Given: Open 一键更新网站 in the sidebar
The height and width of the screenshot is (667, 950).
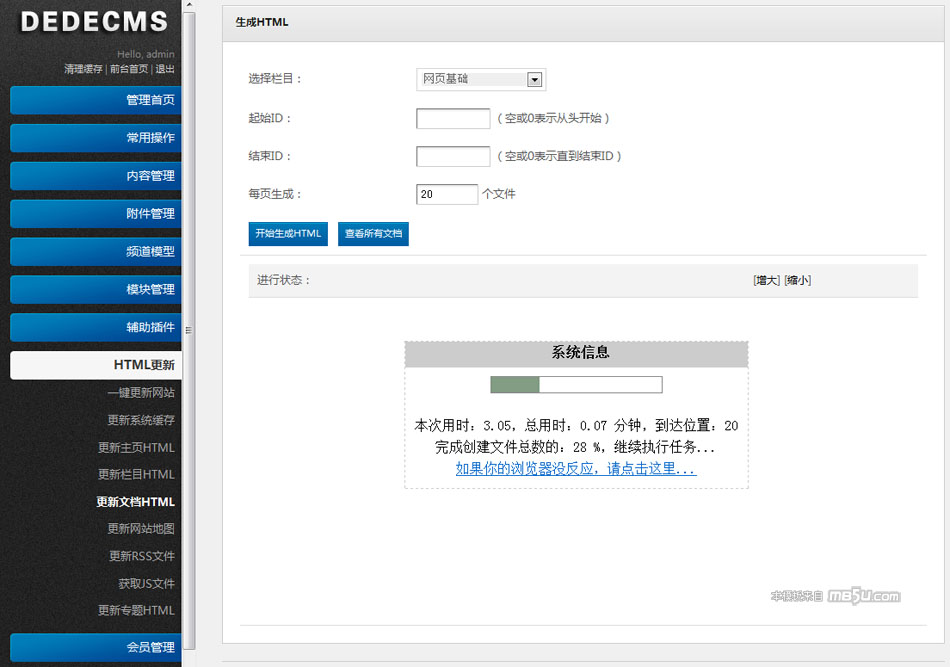Looking at the screenshot, I should tap(140, 393).
